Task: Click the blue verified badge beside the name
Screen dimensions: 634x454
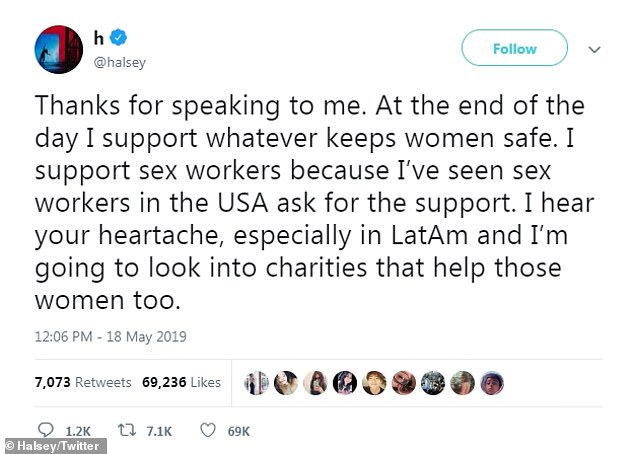Action: 120,36
